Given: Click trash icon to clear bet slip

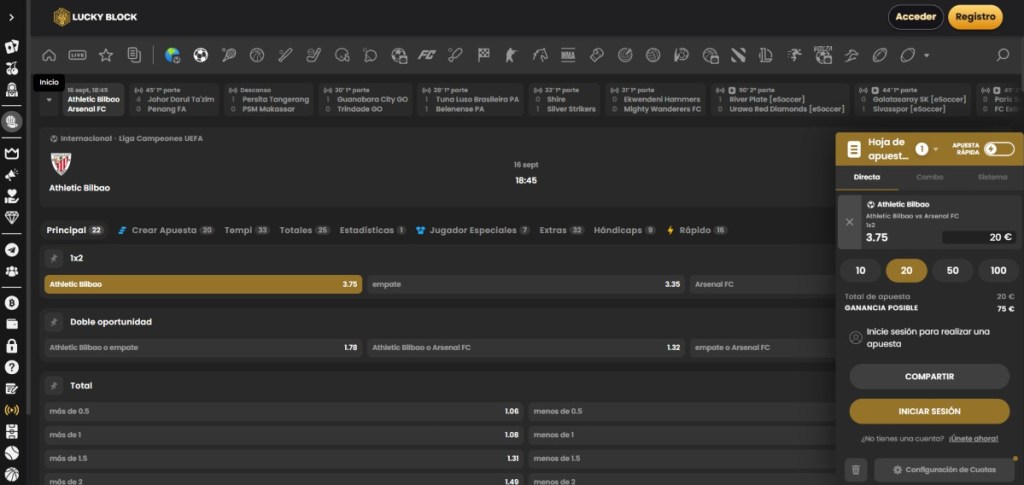Looking at the screenshot, I should tap(855, 469).
